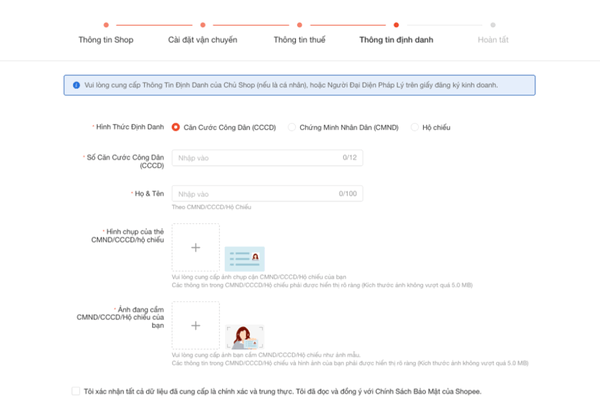Click the Chính Sách Bảo Mật của Shopee text

tap(429, 391)
